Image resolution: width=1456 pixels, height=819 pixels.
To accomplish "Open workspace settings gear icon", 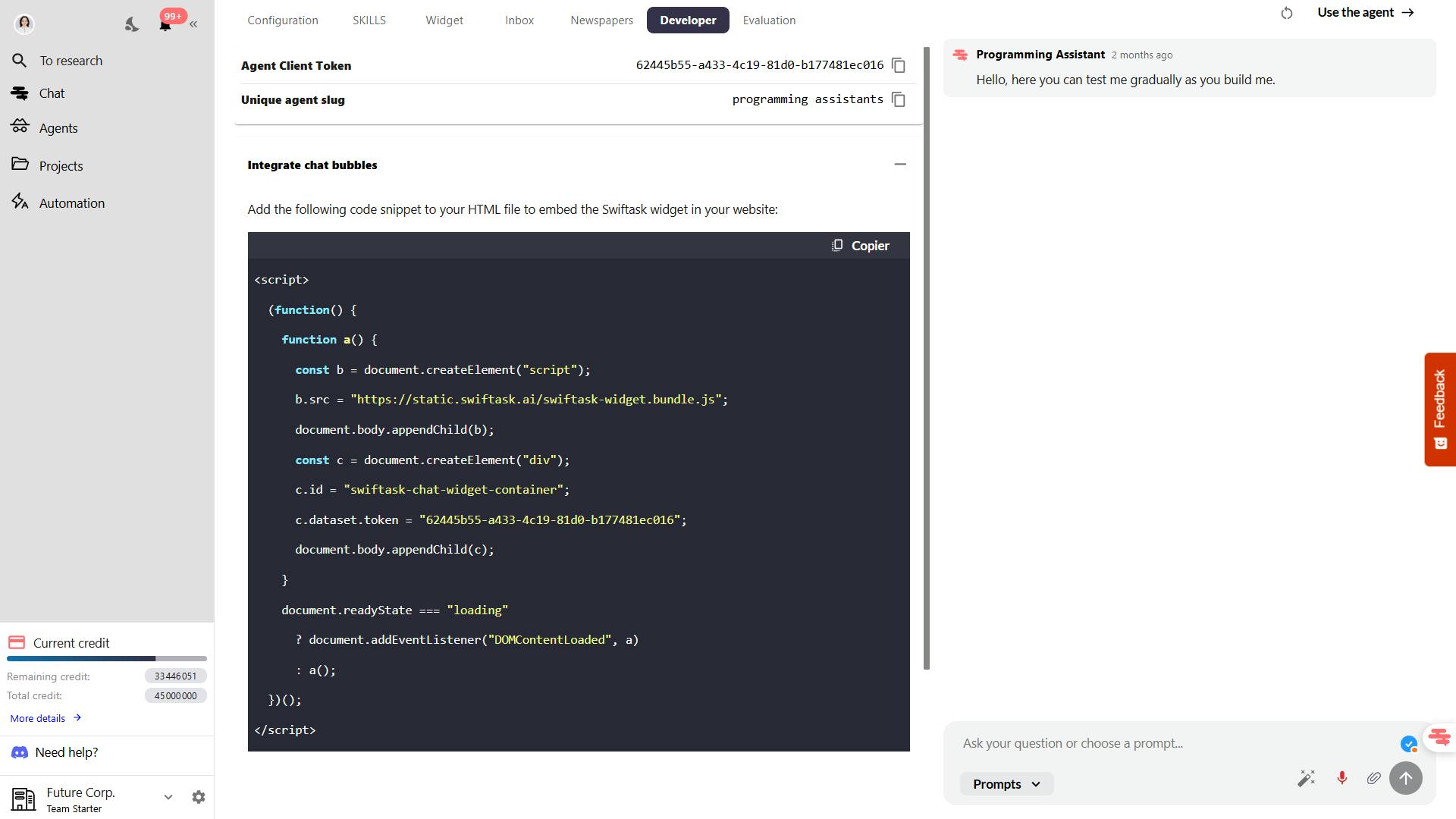I will point(198,797).
